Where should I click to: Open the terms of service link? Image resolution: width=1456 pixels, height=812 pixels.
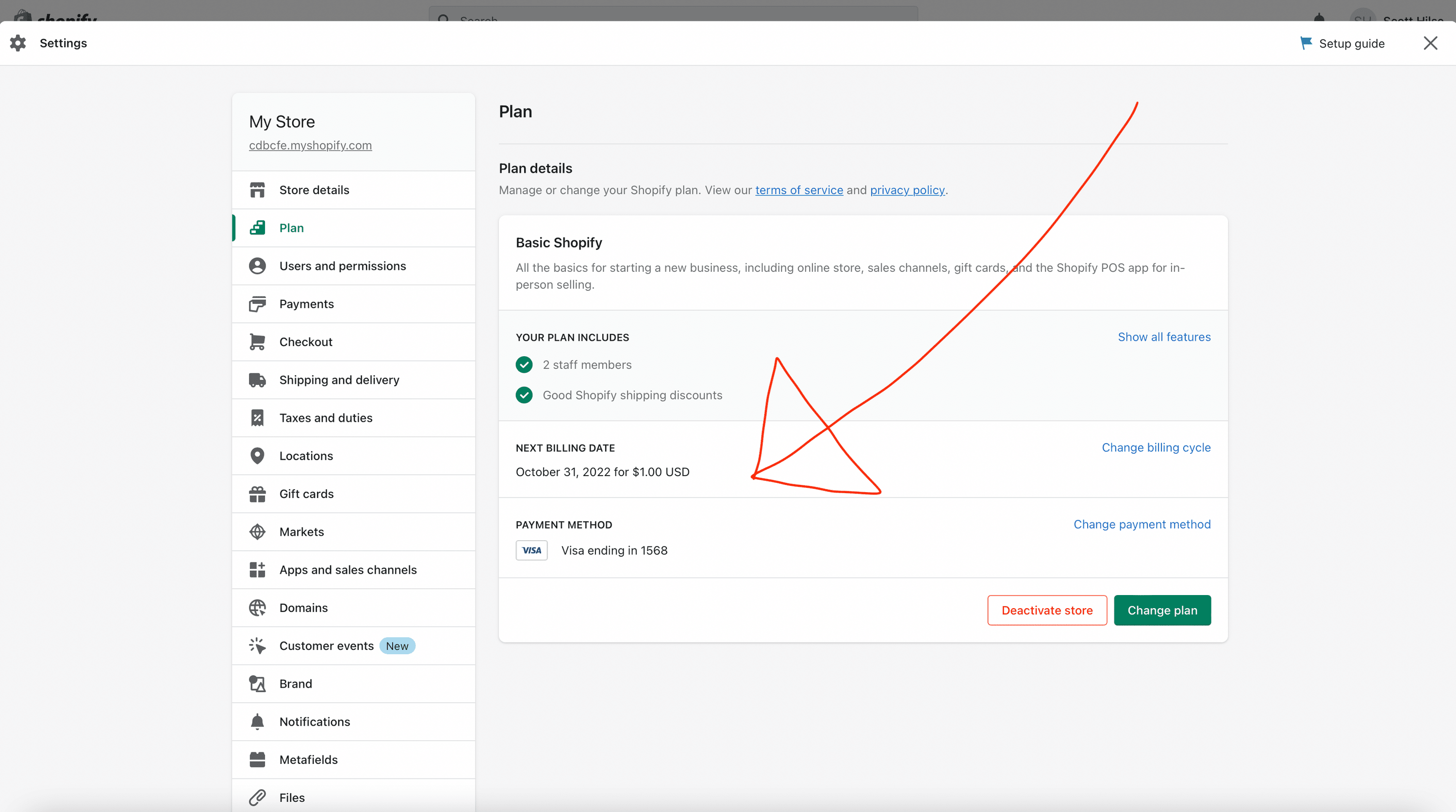[x=799, y=190]
